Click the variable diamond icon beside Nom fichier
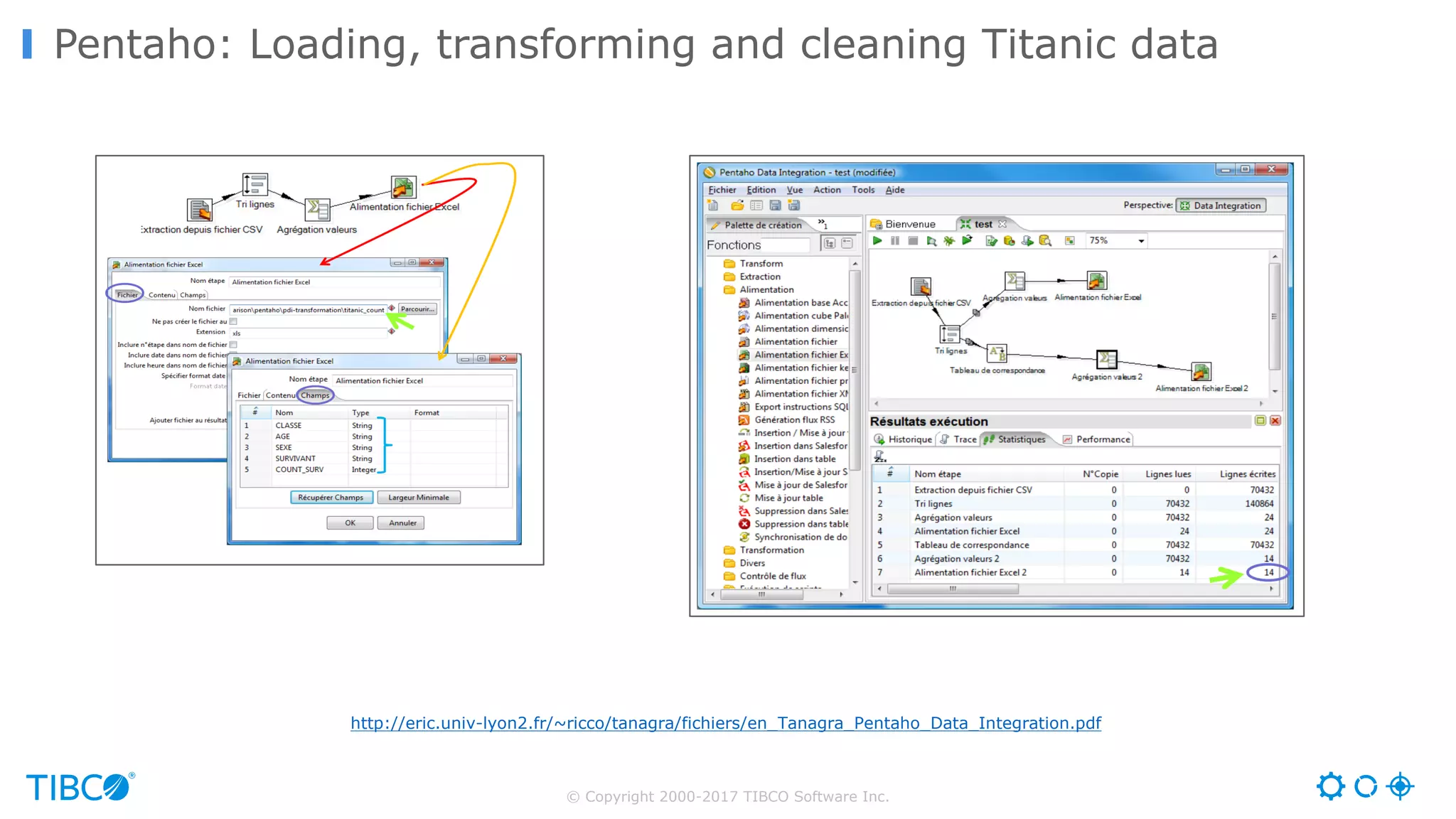The width and height of the screenshot is (1456, 819). tap(391, 308)
